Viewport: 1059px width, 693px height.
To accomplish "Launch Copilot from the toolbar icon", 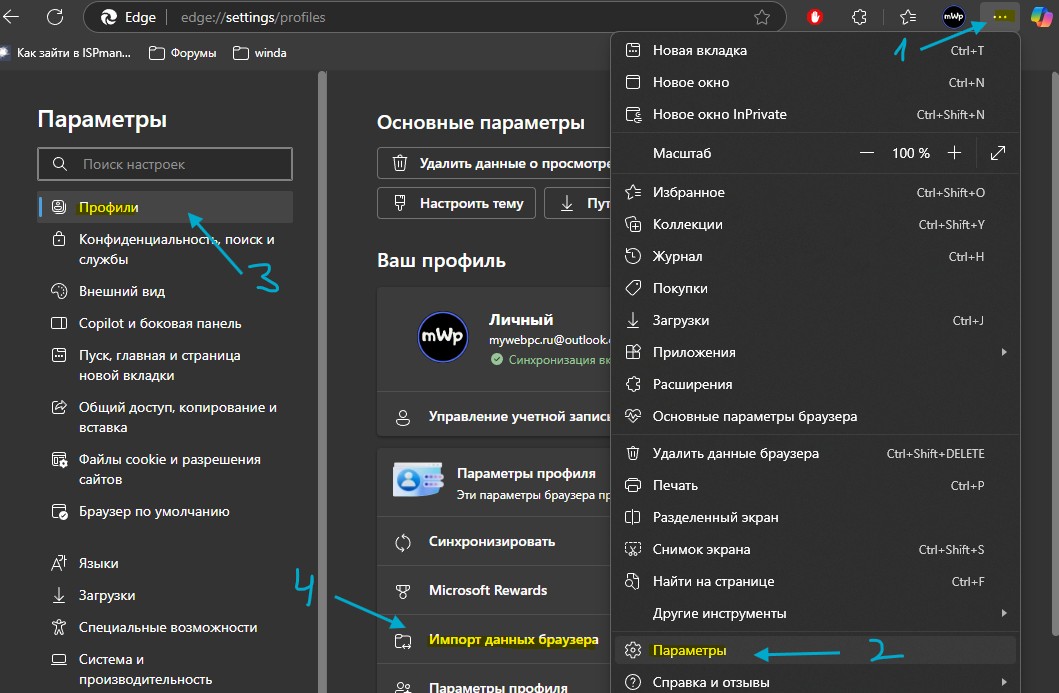I will [1041, 17].
